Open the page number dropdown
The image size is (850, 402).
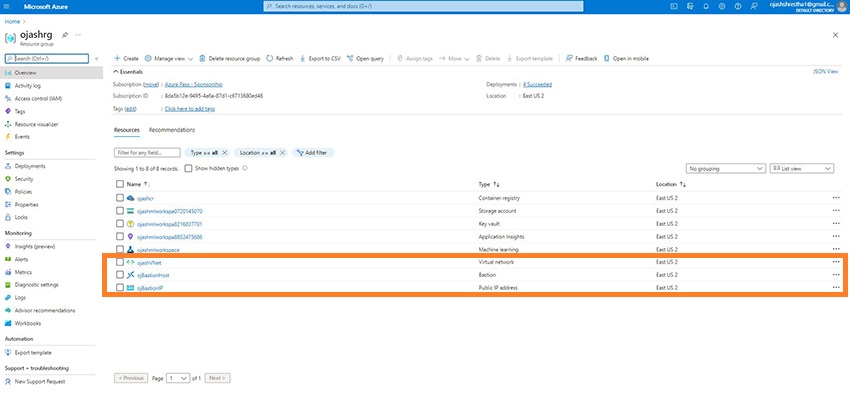[178, 378]
